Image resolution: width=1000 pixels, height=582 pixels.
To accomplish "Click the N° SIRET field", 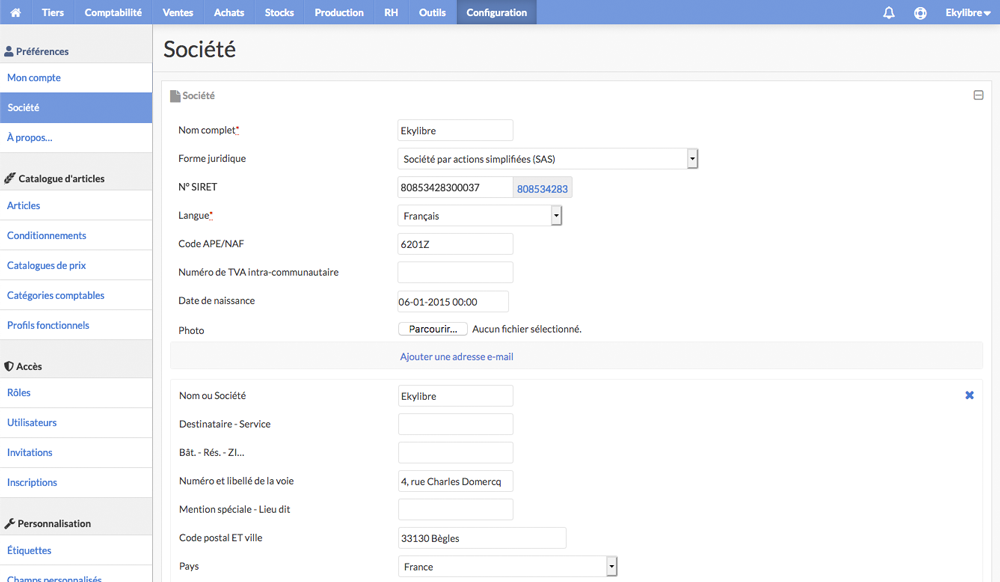I will tap(455, 187).
